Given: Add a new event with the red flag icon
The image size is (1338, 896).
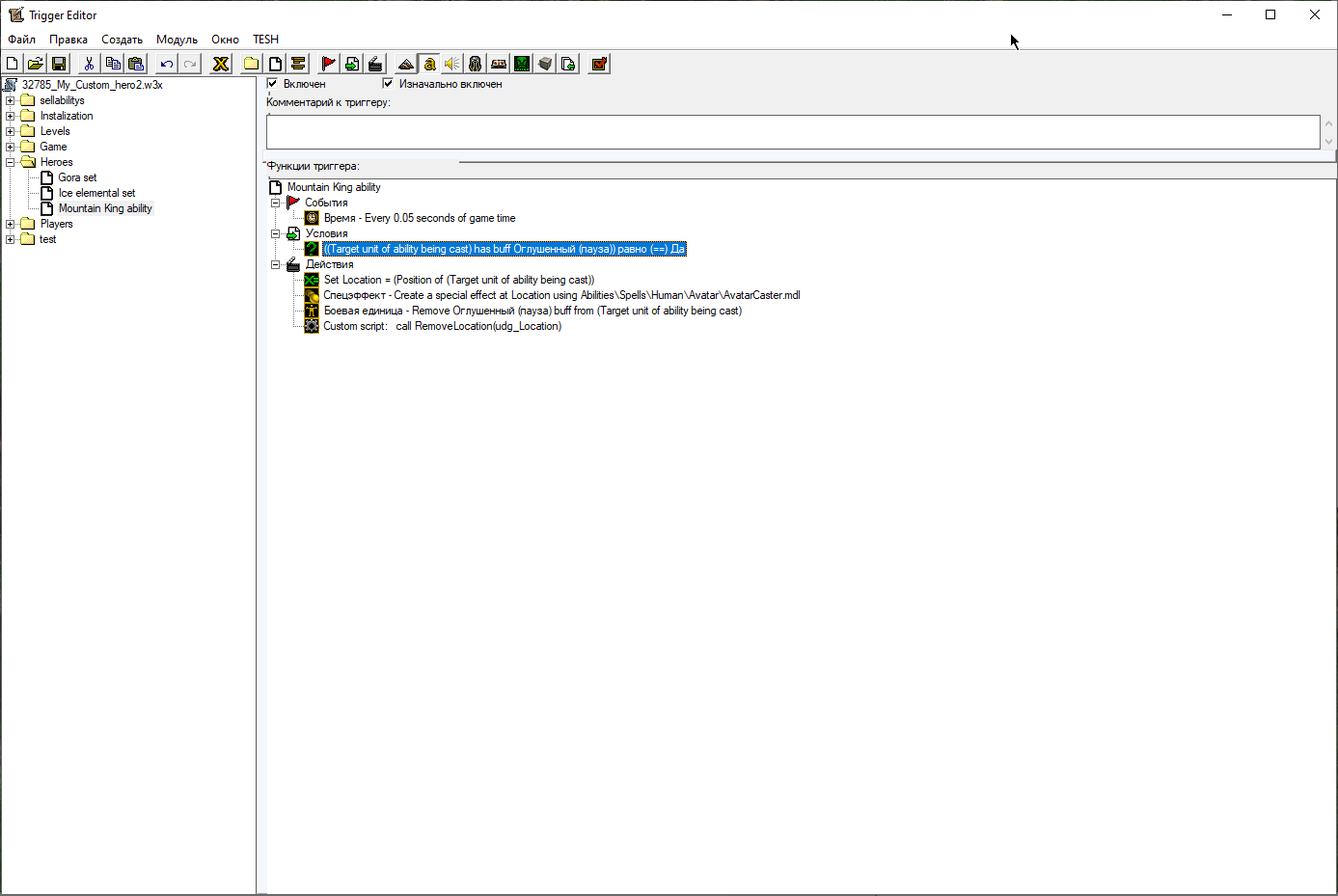Looking at the screenshot, I should pos(329,64).
